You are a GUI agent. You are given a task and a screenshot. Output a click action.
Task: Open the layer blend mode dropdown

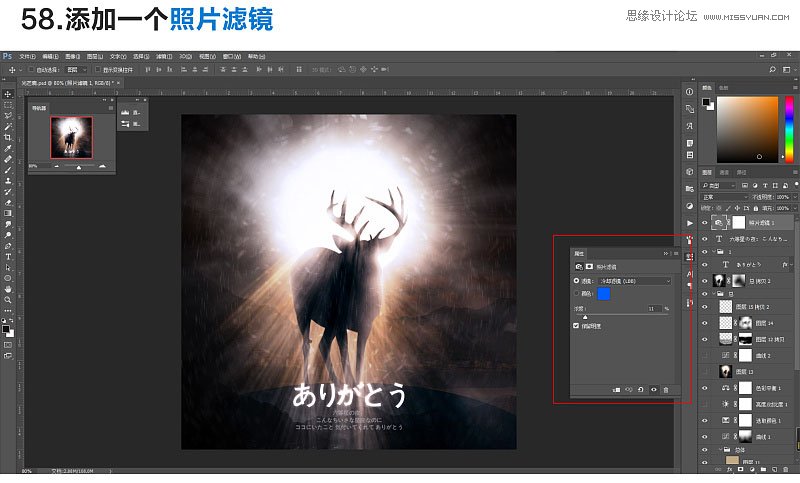click(x=724, y=197)
